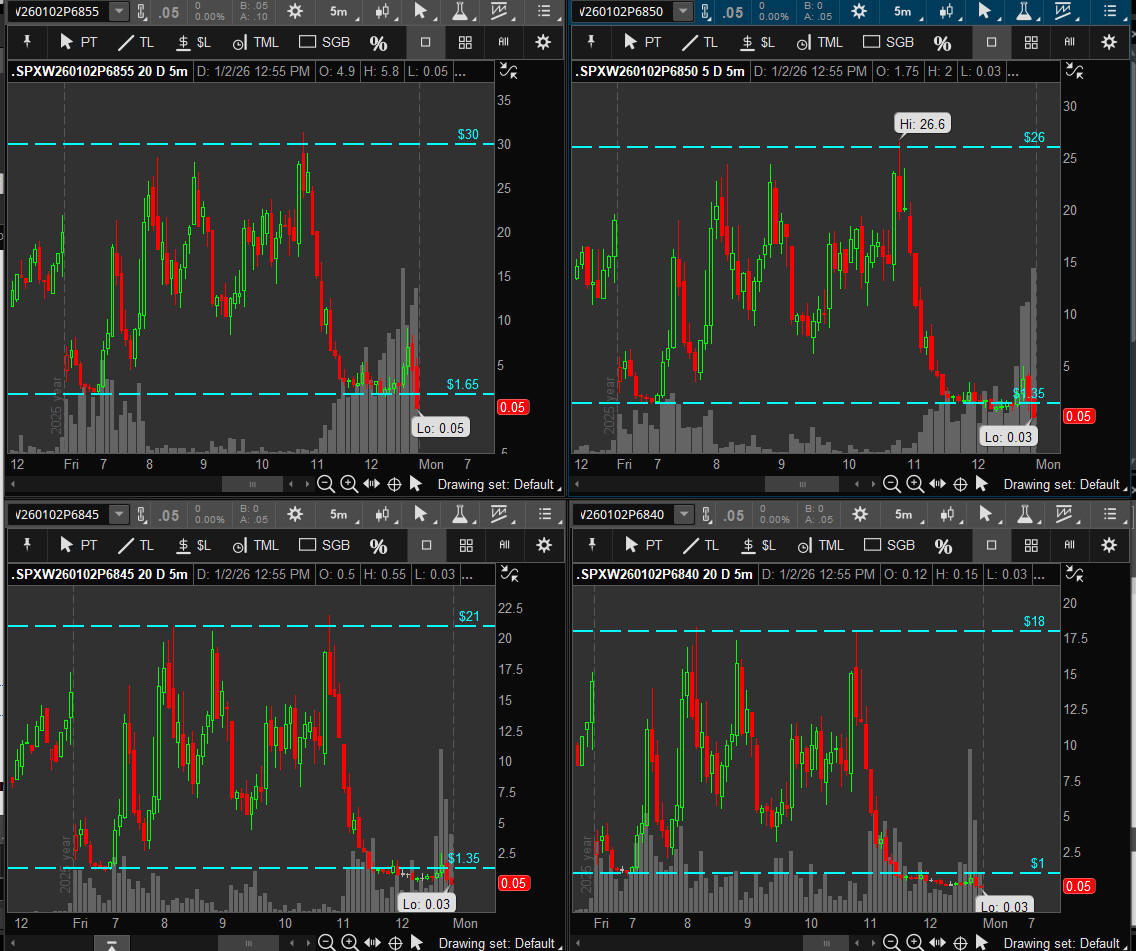
Task: Select the Price Level ($L) tool on P6845 chart
Action: (x=194, y=545)
